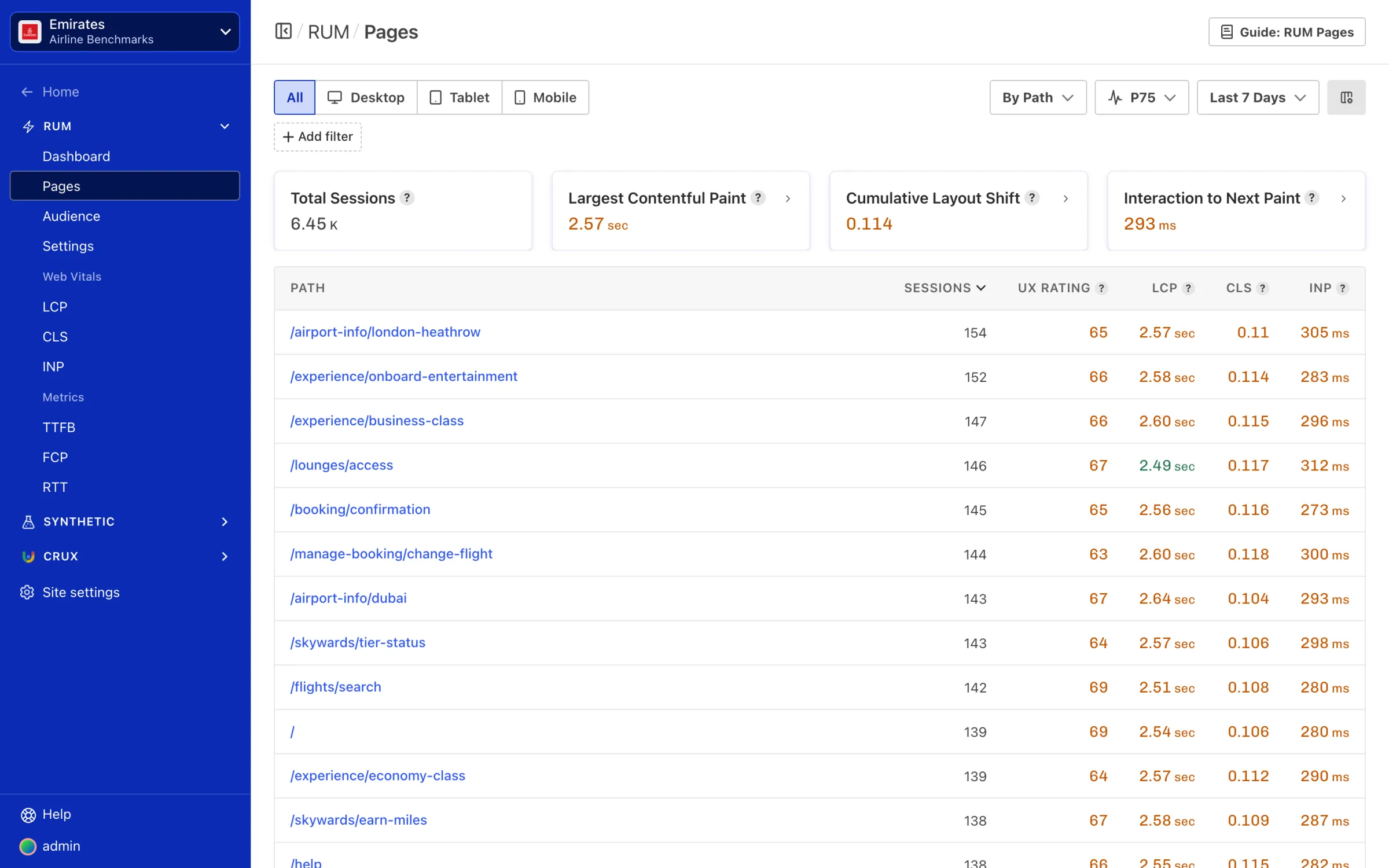The width and height of the screenshot is (1389, 868).
Task: Click the Help lifebuoy icon
Action: [x=28, y=815]
